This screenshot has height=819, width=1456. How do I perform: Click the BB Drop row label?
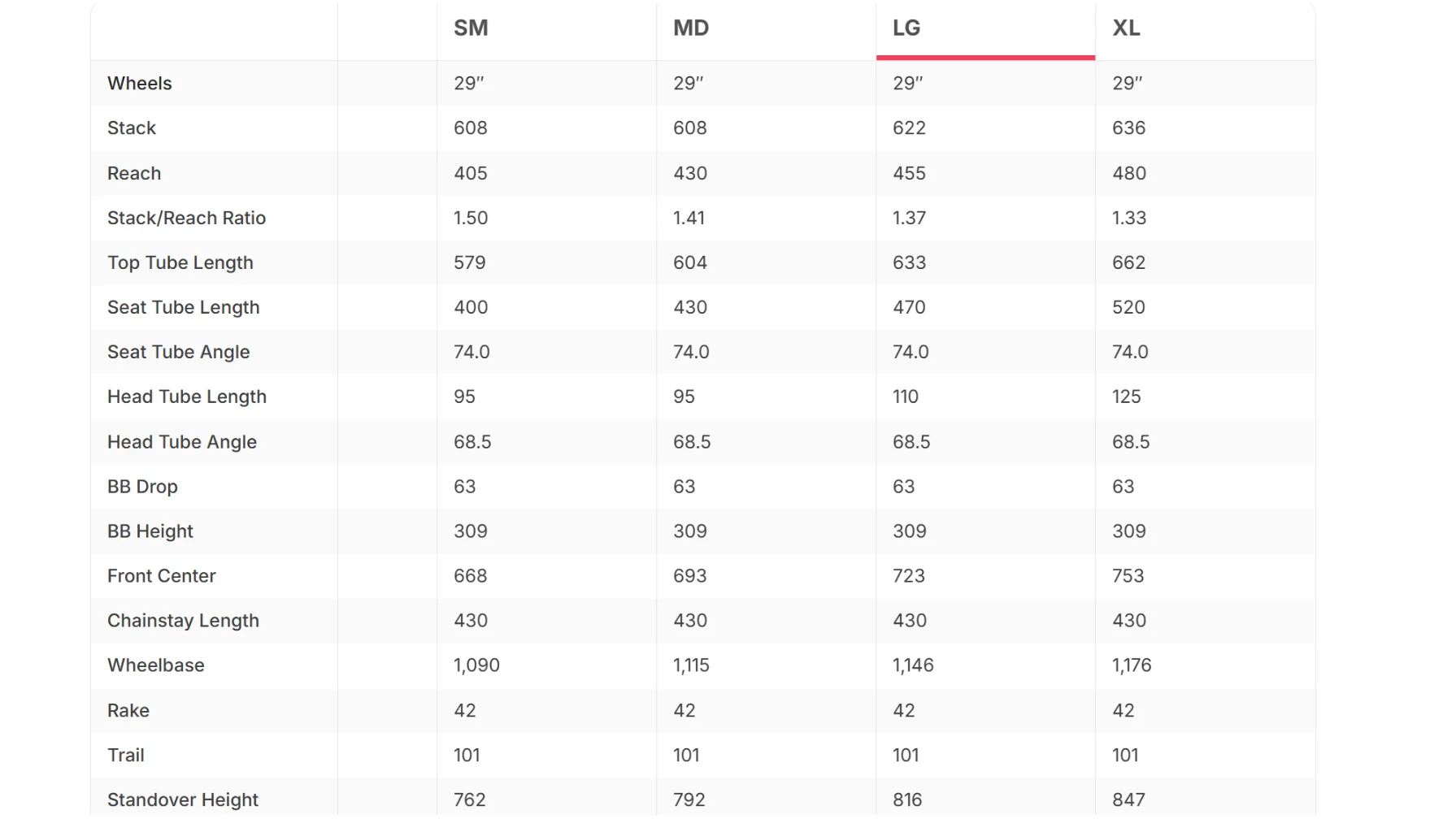tap(142, 487)
